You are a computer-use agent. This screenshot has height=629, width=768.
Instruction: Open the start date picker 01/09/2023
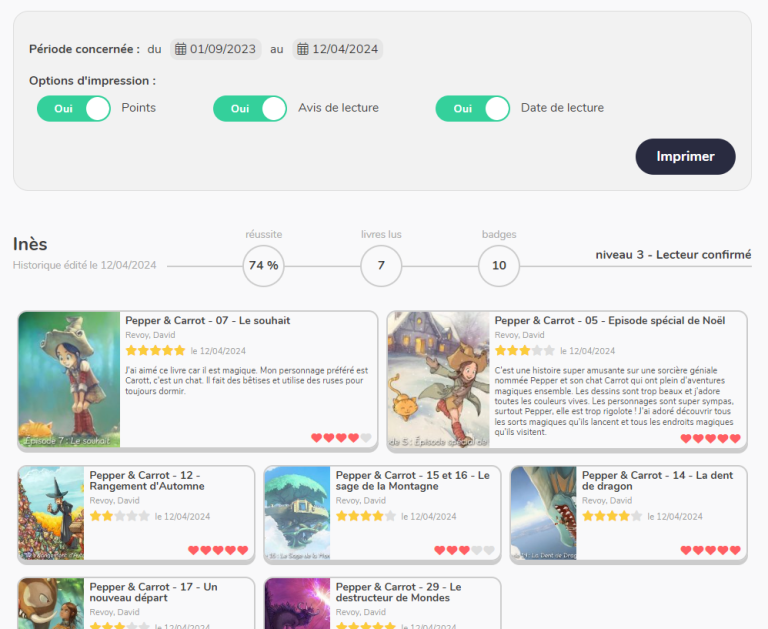pos(223,49)
